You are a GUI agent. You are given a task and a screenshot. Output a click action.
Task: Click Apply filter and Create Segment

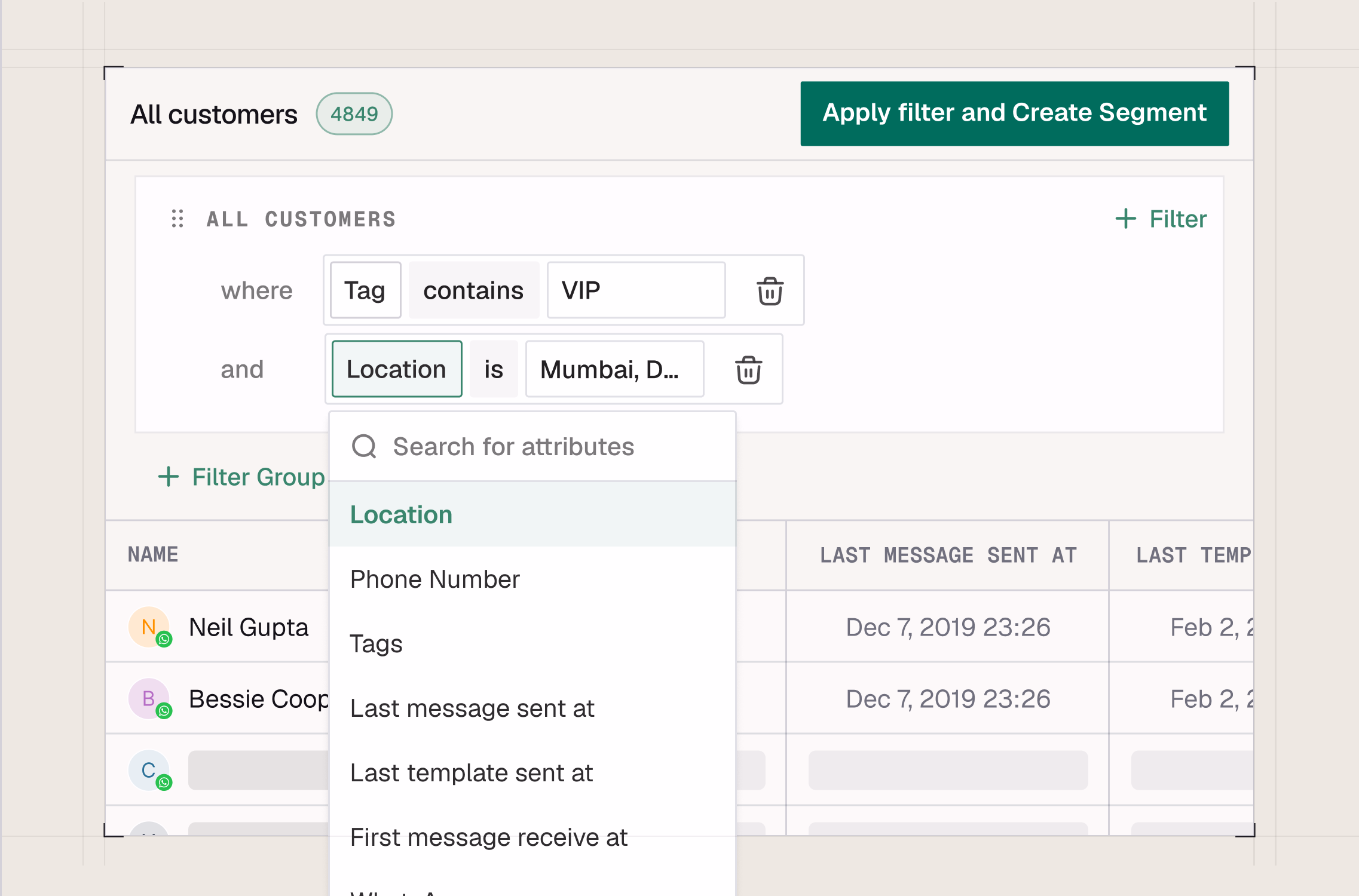pyautogui.click(x=1014, y=113)
